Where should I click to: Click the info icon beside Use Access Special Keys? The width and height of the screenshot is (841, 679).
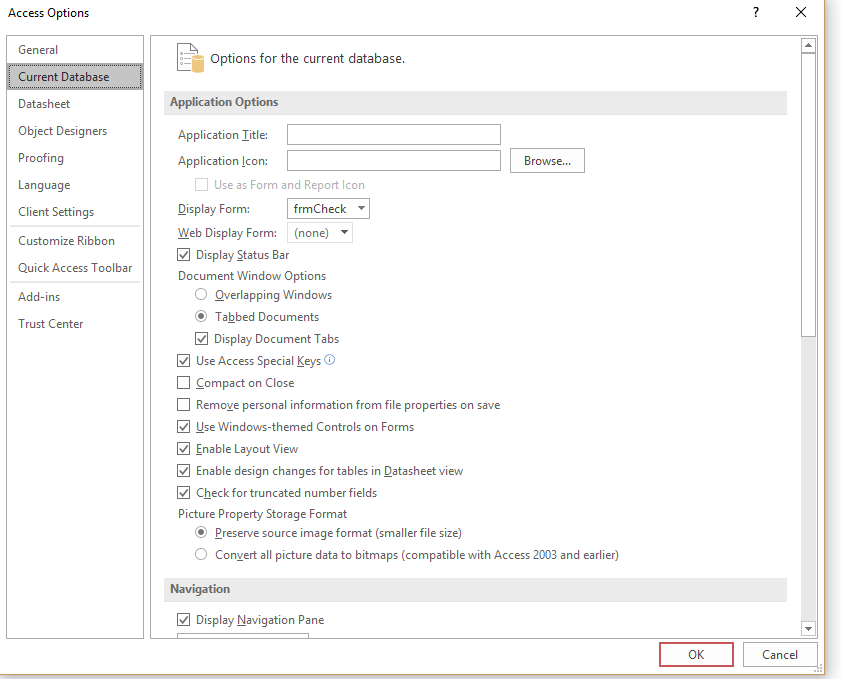click(x=330, y=360)
